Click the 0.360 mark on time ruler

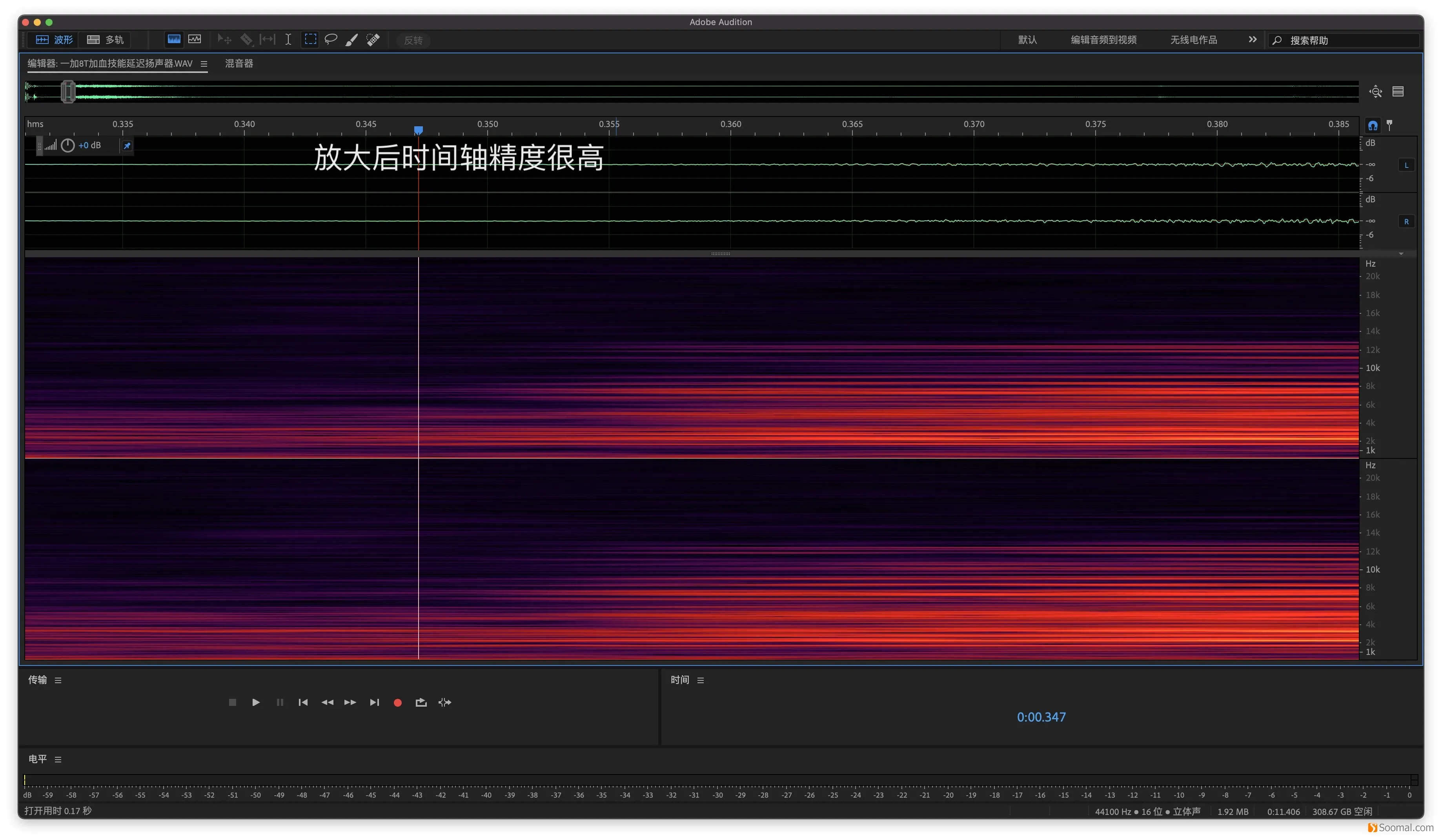[731, 124]
